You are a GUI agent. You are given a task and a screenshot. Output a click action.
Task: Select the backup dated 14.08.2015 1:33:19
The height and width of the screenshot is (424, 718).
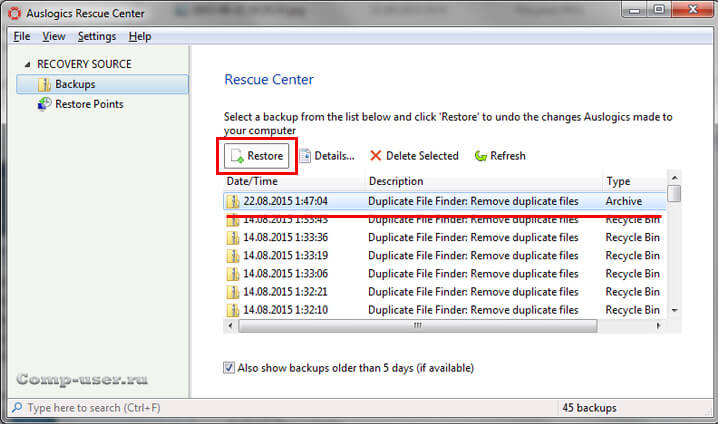445,255
